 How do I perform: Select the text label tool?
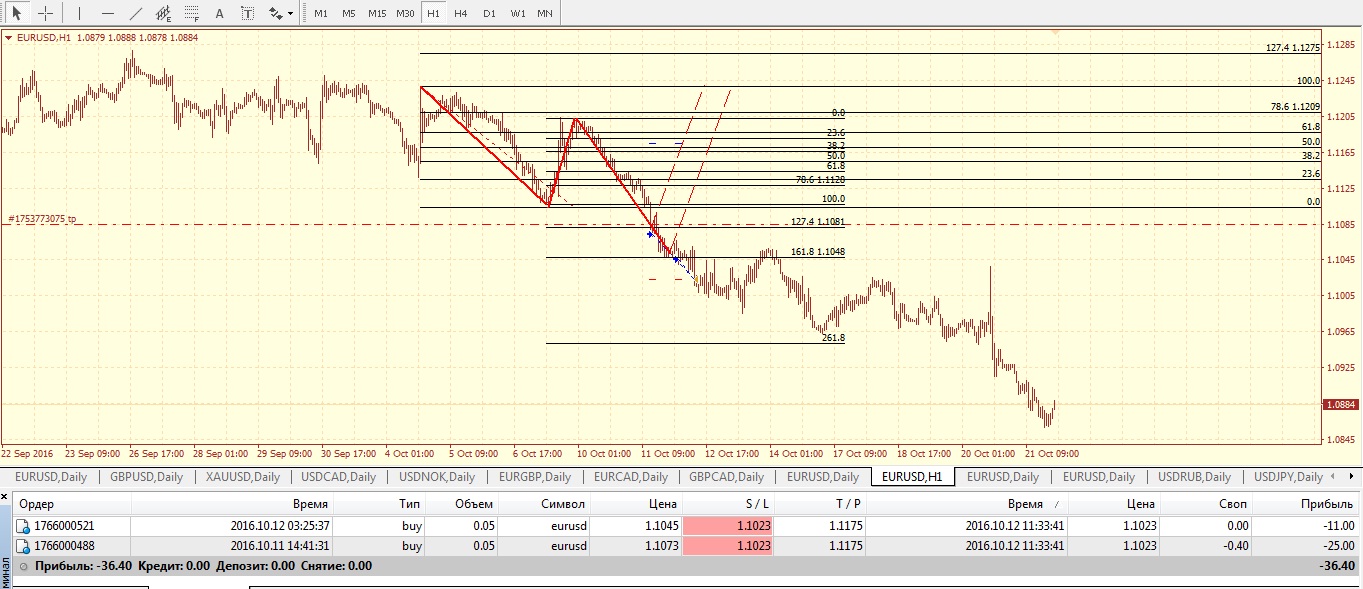pos(247,14)
